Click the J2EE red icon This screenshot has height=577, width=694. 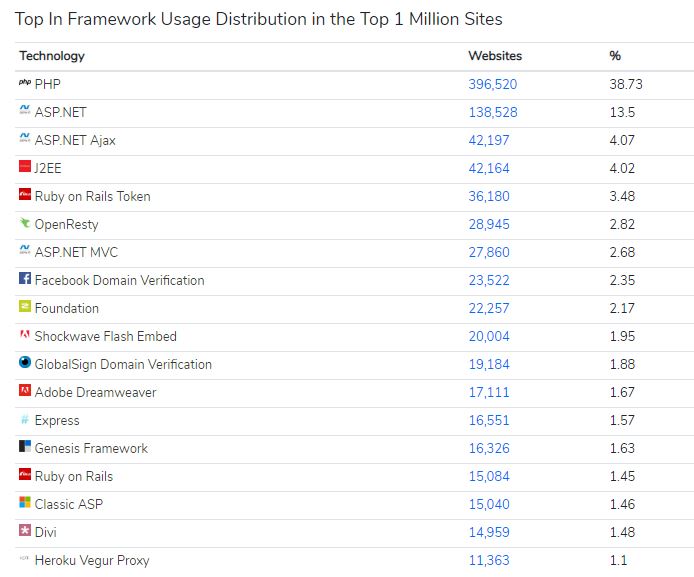coord(25,168)
